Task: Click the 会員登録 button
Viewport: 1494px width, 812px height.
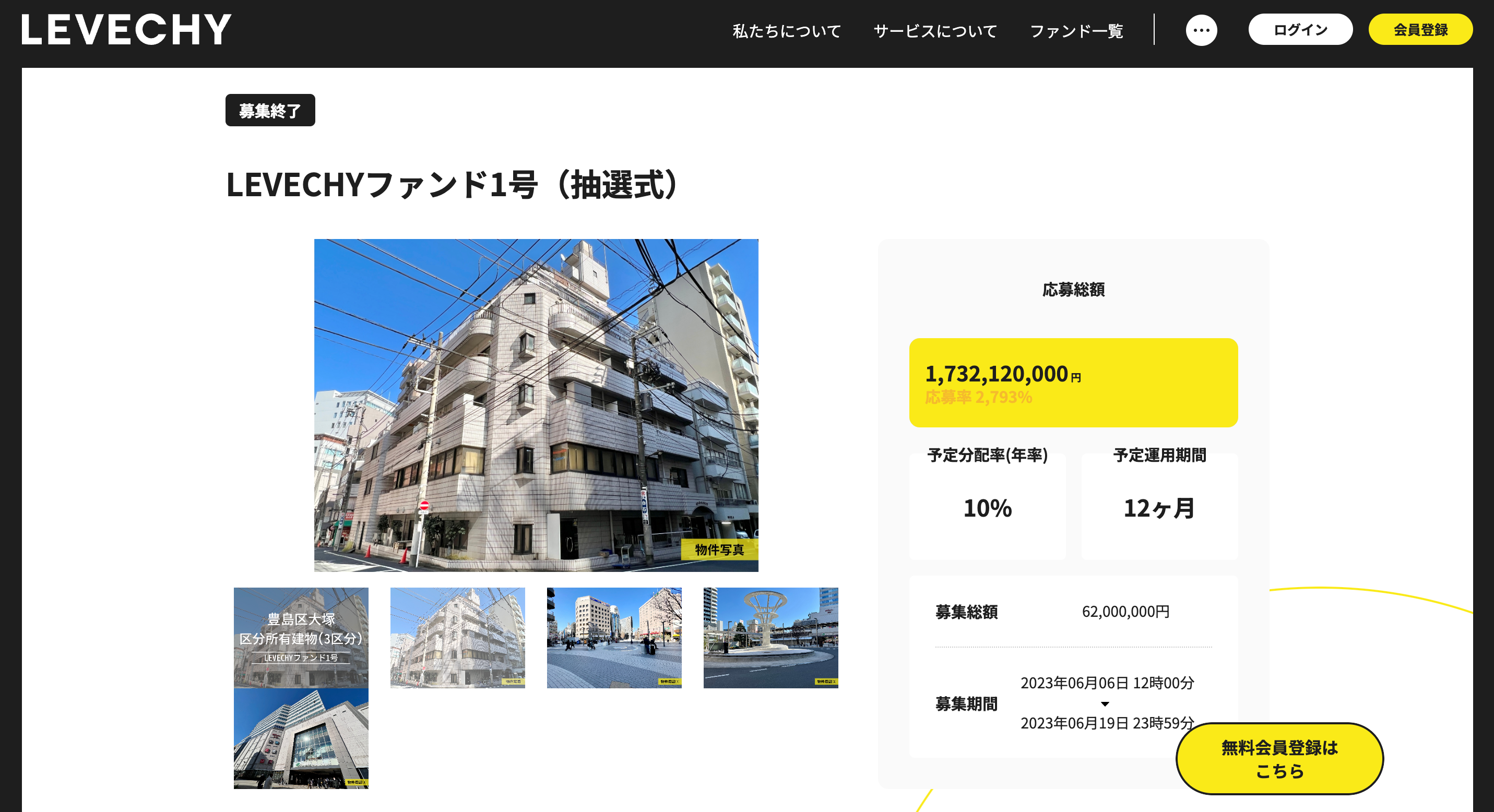Action: pyautogui.click(x=1420, y=30)
